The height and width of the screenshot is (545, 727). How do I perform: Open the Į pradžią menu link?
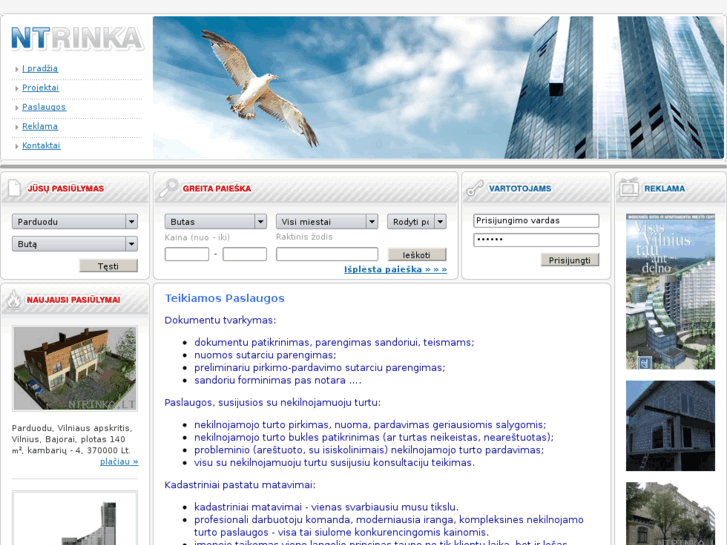(40, 68)
